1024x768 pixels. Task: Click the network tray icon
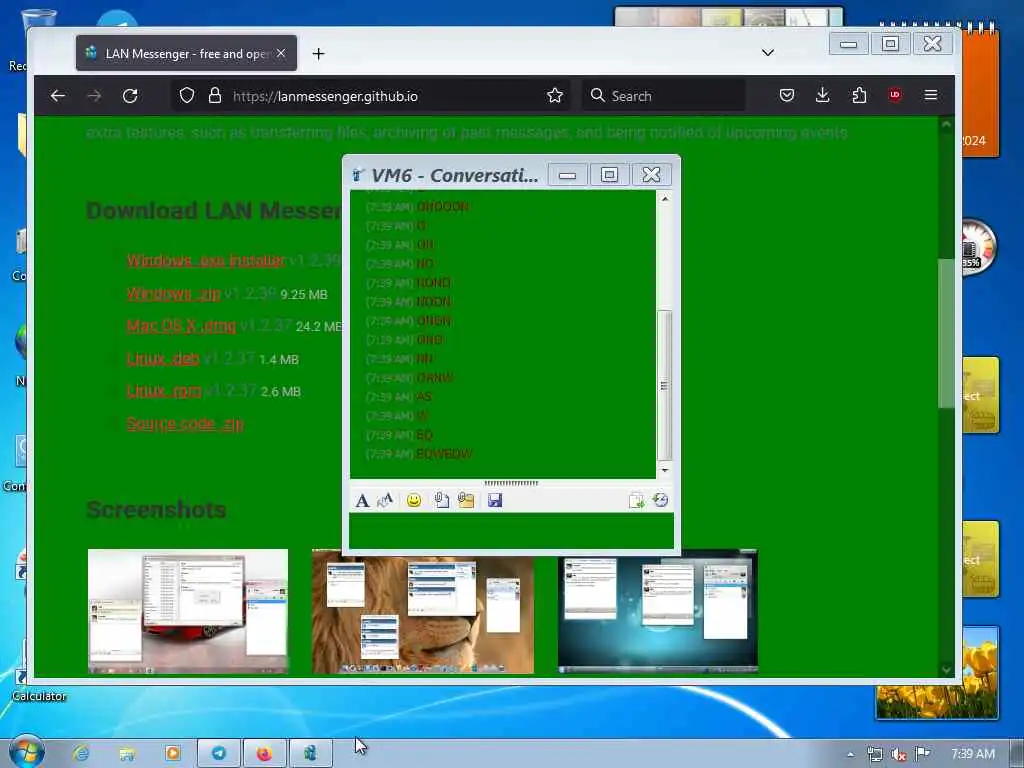pos(874,754)
